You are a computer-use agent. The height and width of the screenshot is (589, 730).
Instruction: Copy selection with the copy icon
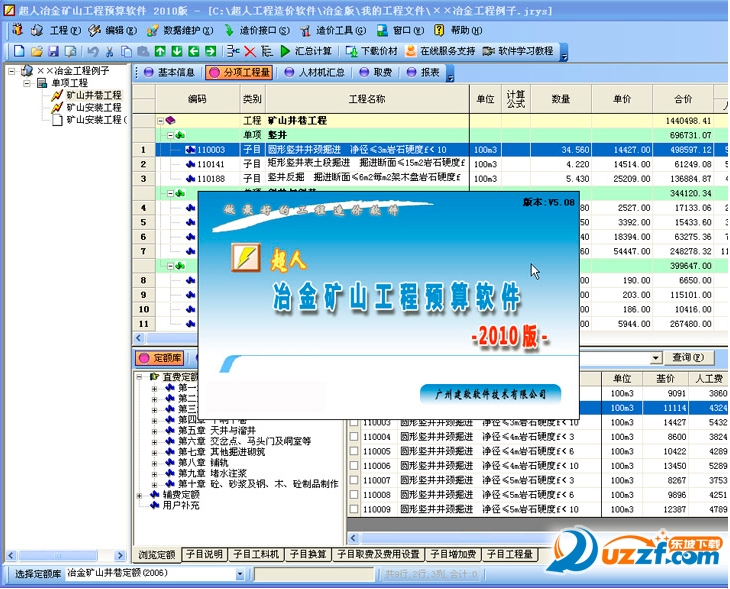[x=126, y=51]
